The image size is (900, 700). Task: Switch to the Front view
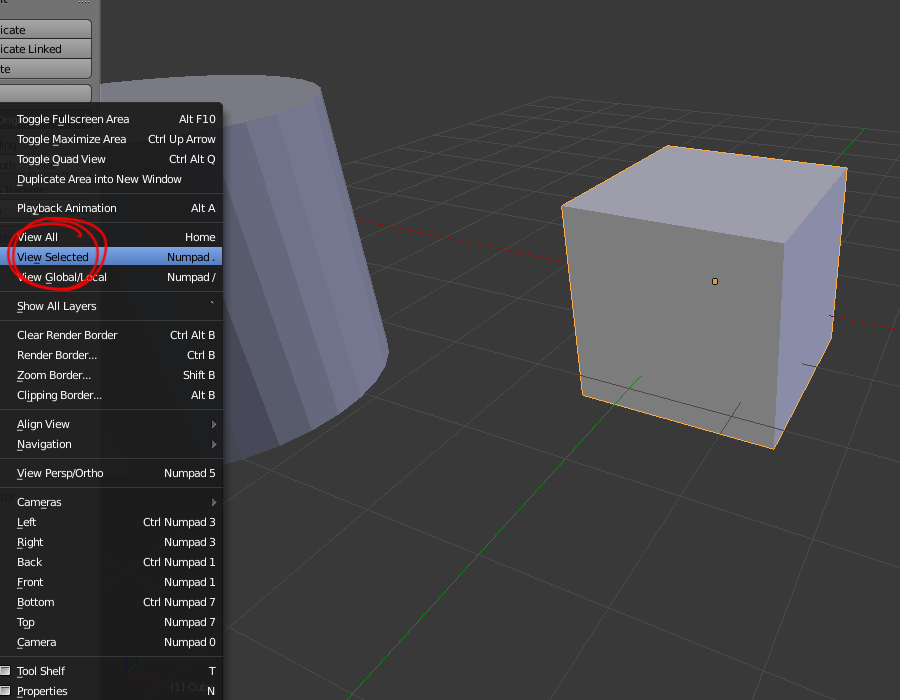click(111, 582)
